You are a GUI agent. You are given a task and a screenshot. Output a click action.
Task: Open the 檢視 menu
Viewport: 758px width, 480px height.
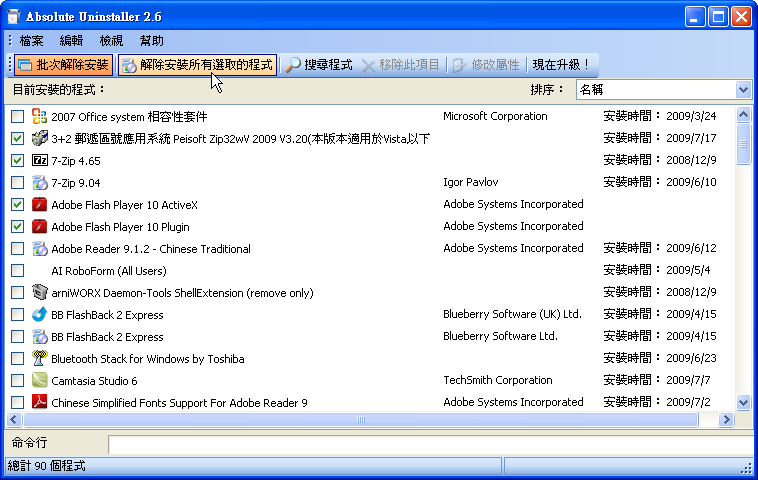coord(111,41)
